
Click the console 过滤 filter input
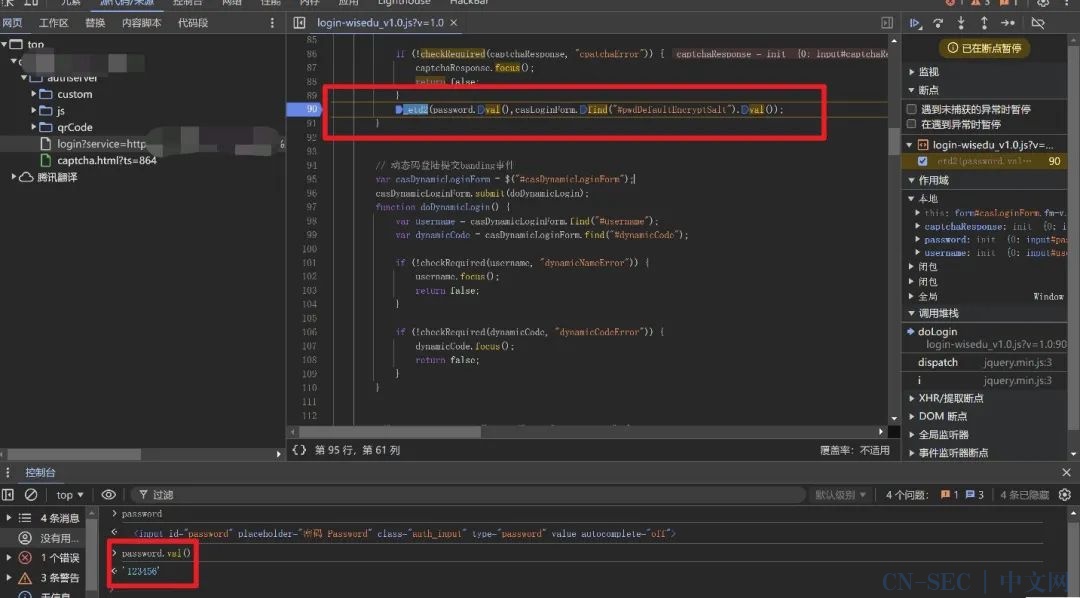(x=468, y=495)
